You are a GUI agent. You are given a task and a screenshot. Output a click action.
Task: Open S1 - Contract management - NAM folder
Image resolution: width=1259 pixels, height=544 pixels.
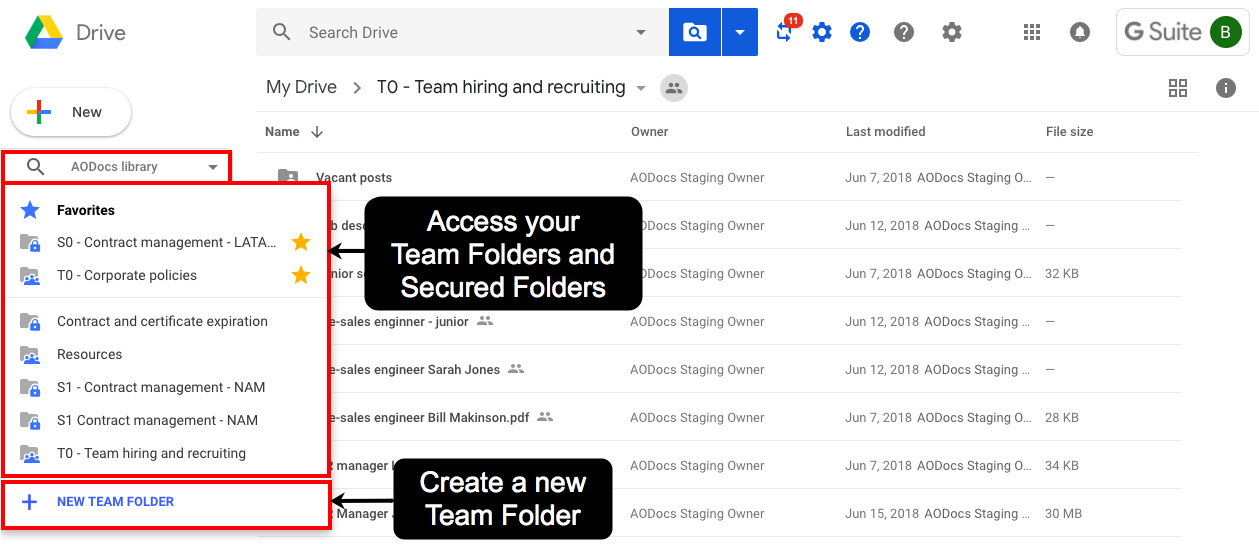pyautogui.click(x=161, y=387)
